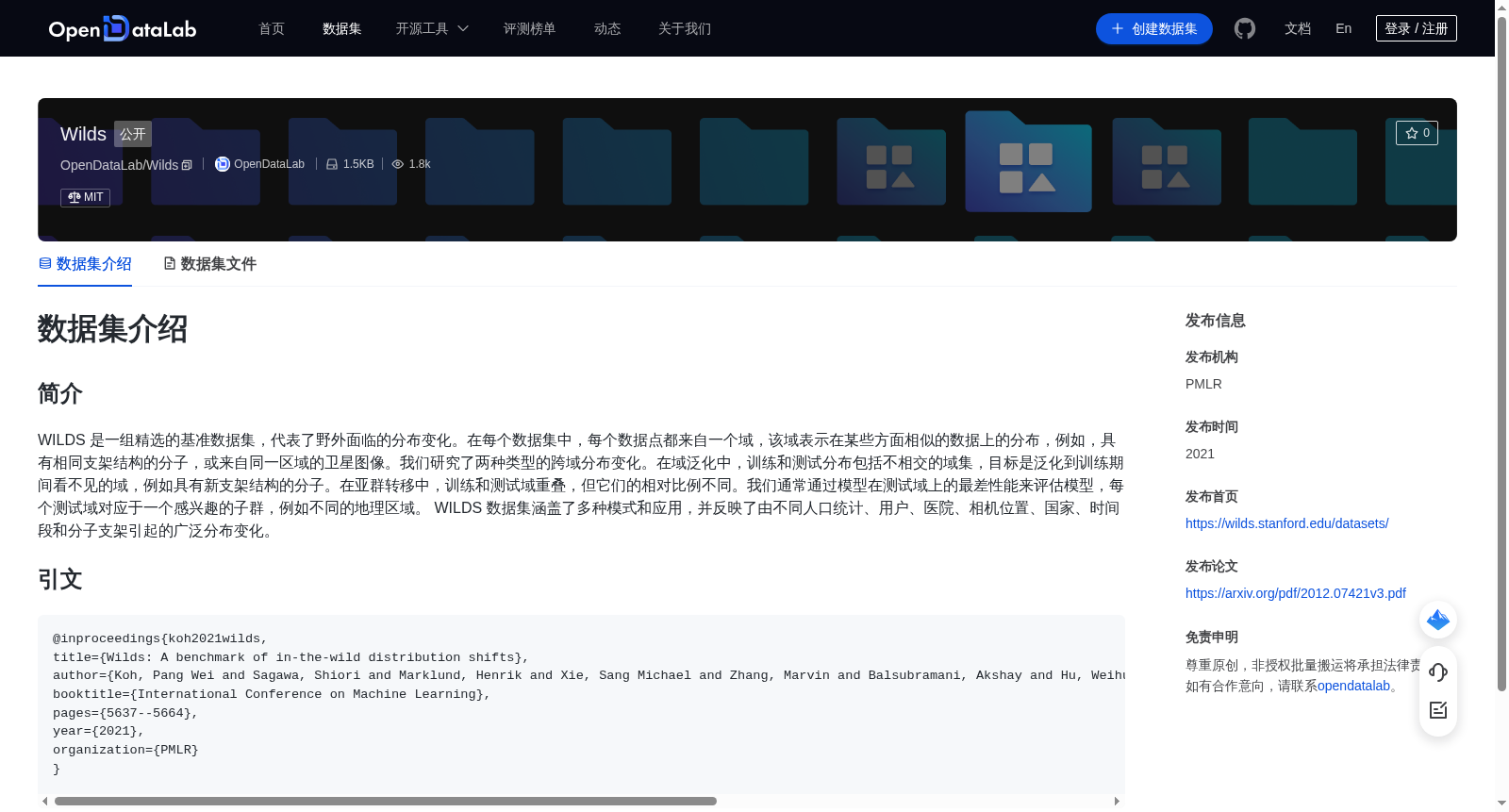The image size is (1509, 812).
Task: Click the 引文 citation heading
Action: [60, 579]
